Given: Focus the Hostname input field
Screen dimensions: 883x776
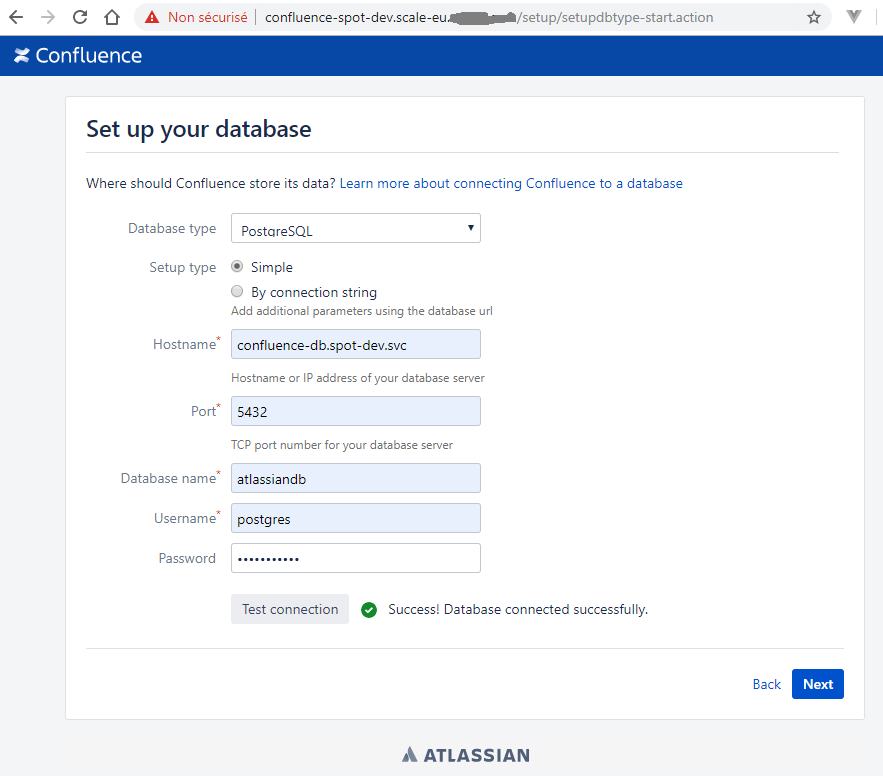Looking at the screenshot, I should click(x=355, y=345).
